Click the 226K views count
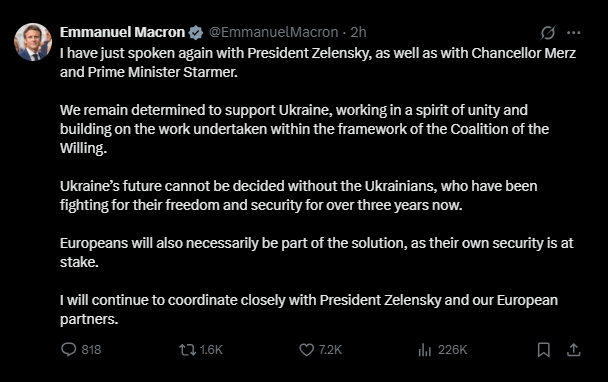The height and width of the screenshot is (382, 608). [453, 350]
